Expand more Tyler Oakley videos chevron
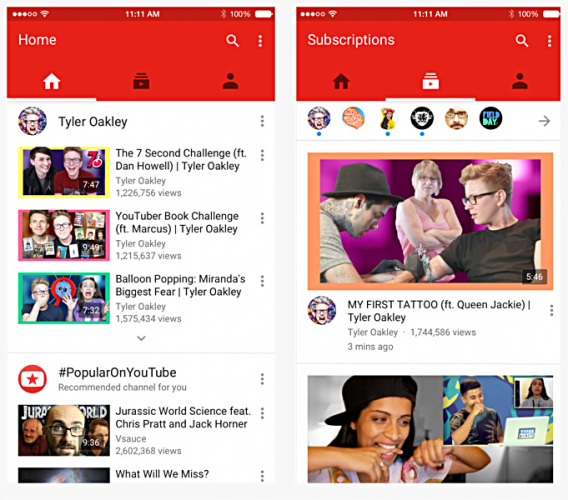568x500 pixels. (141, 338)
